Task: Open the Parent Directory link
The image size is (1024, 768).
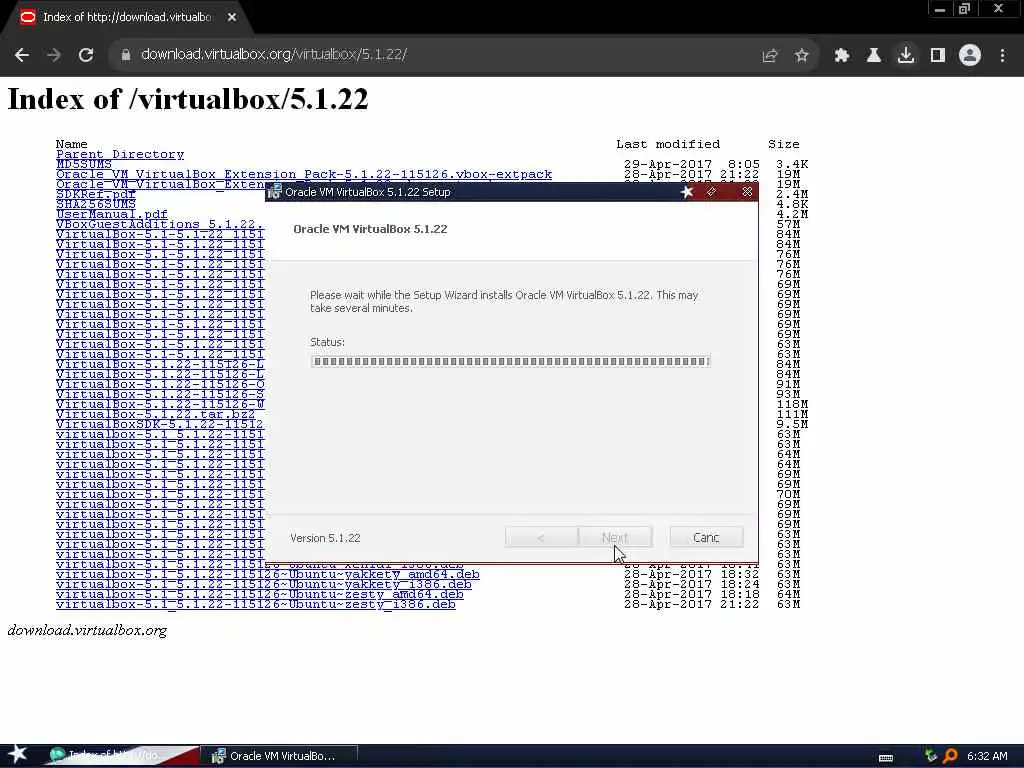Action: click(x=120, y=154)
